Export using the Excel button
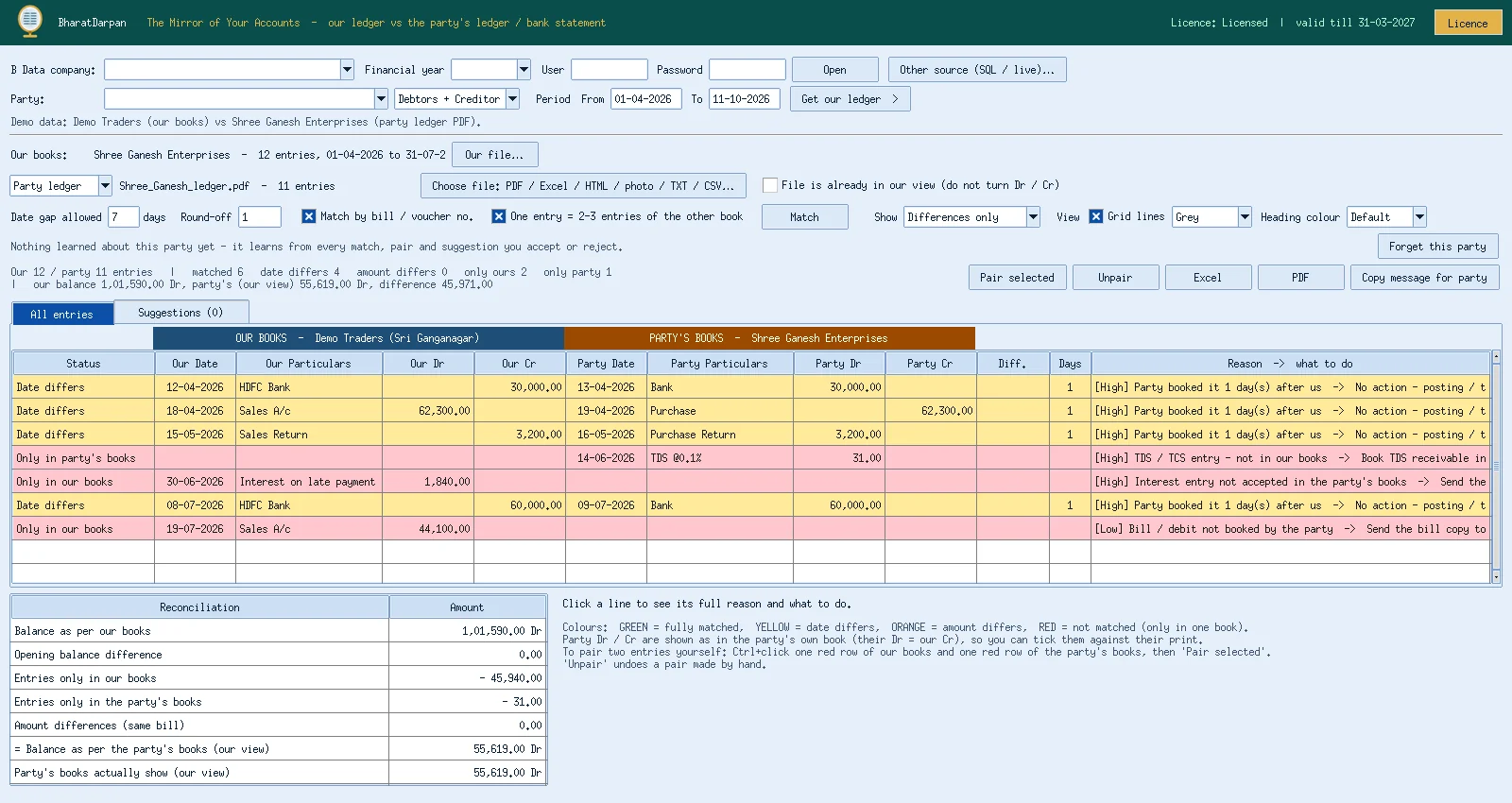Image resolution: width=1512 pixels, height=803 pixels. [1208, 278]
